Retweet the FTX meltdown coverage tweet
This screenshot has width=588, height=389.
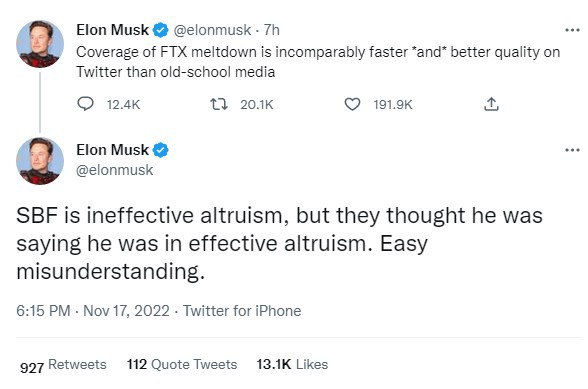pos(219,104)
